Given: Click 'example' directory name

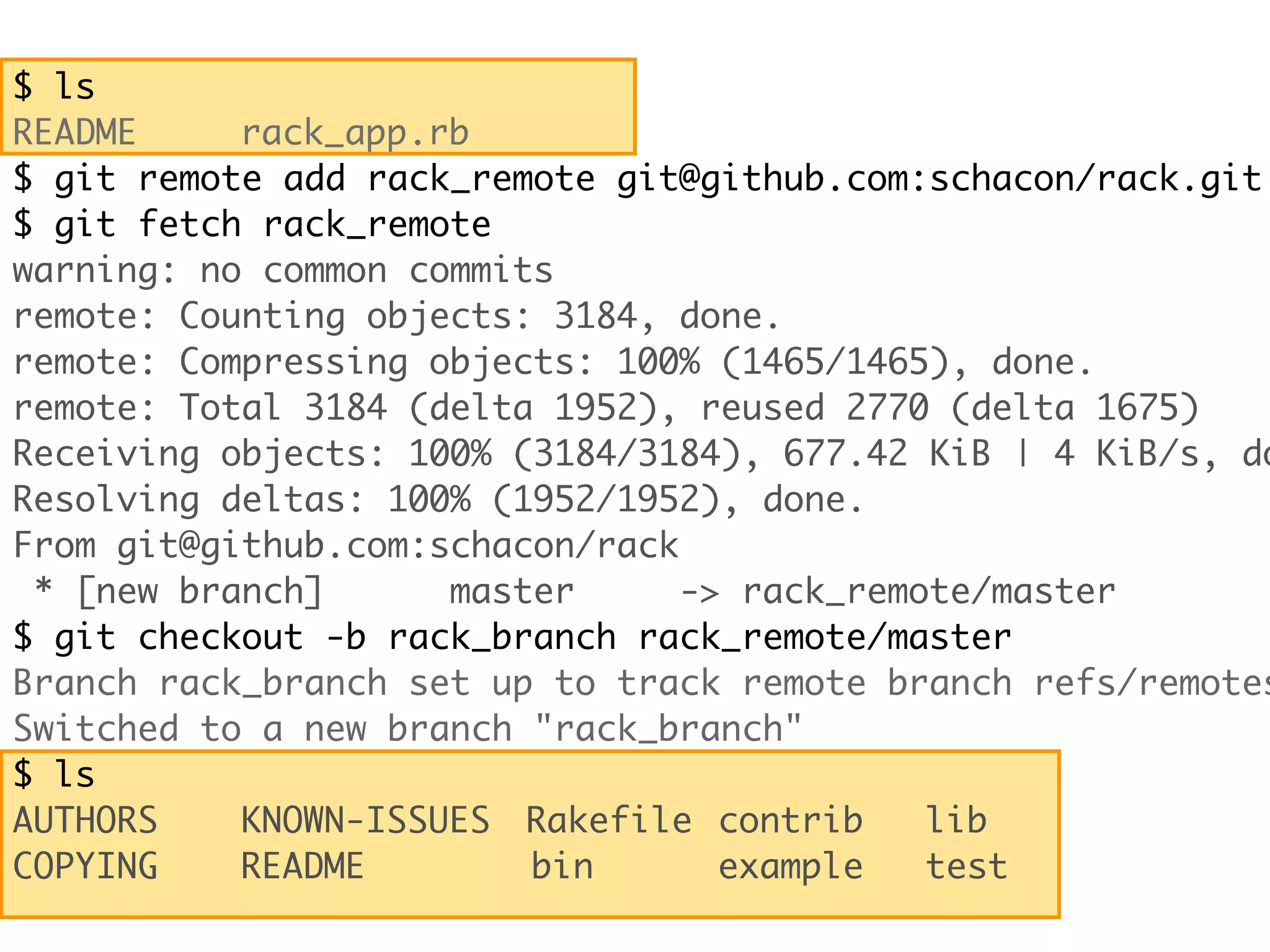Looking at the screenshot, I should [791, 868].
